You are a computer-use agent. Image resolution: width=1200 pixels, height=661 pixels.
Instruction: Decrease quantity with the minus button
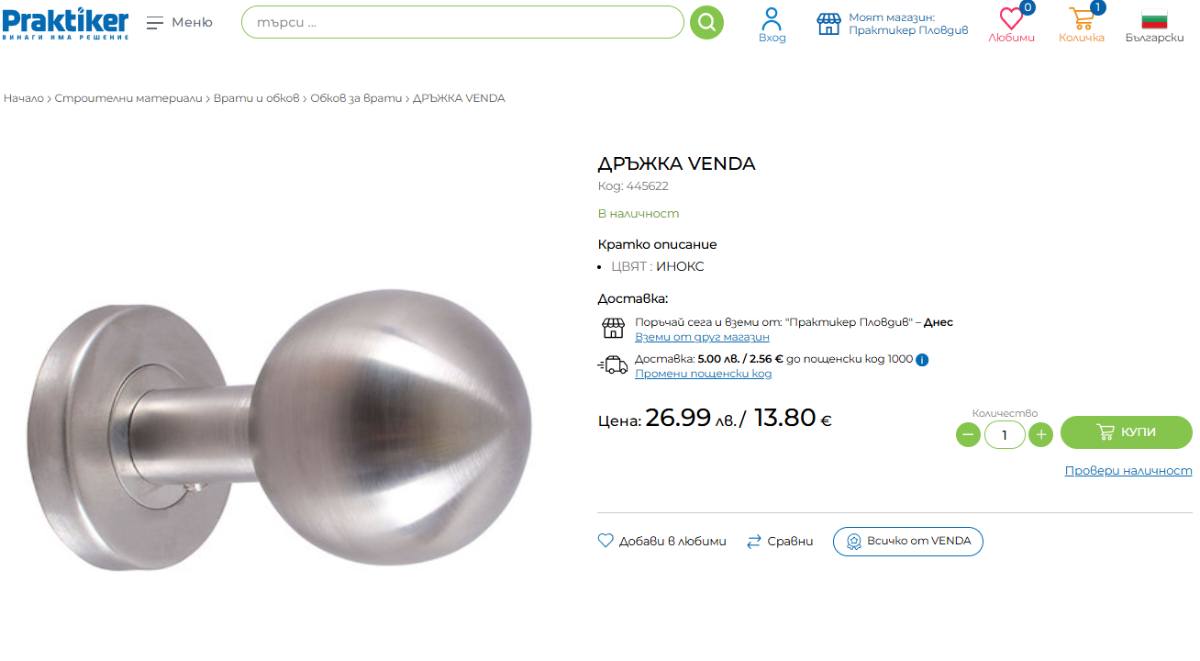click(968, 434)
